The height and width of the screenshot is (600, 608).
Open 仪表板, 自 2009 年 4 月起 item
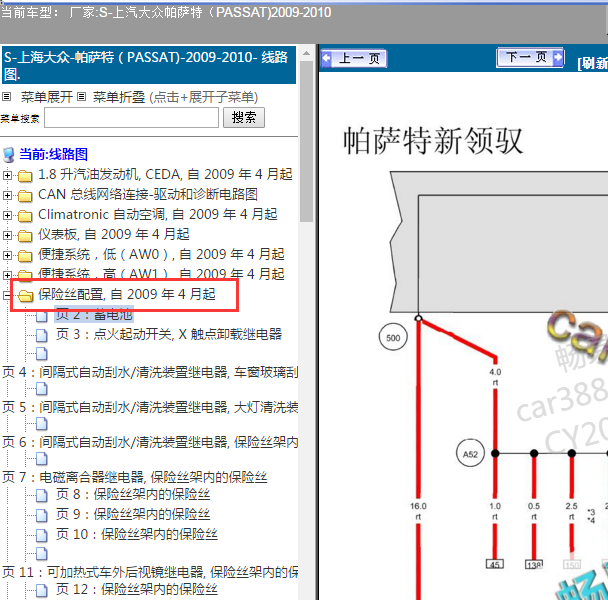[114, 234]
